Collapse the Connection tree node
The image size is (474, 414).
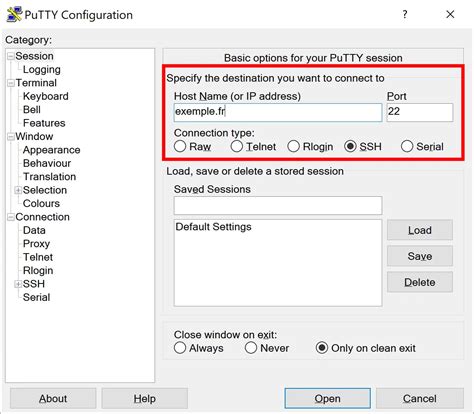(11, 217)
